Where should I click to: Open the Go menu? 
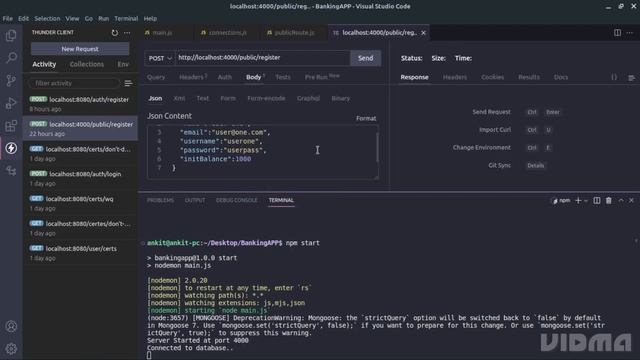click(89, 18)
